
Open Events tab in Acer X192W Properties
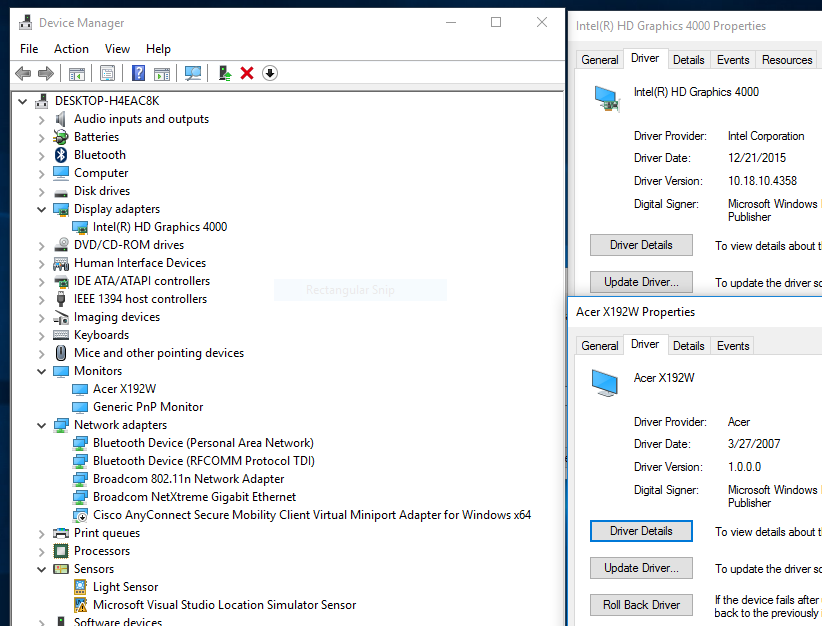[x=733, y=346]
